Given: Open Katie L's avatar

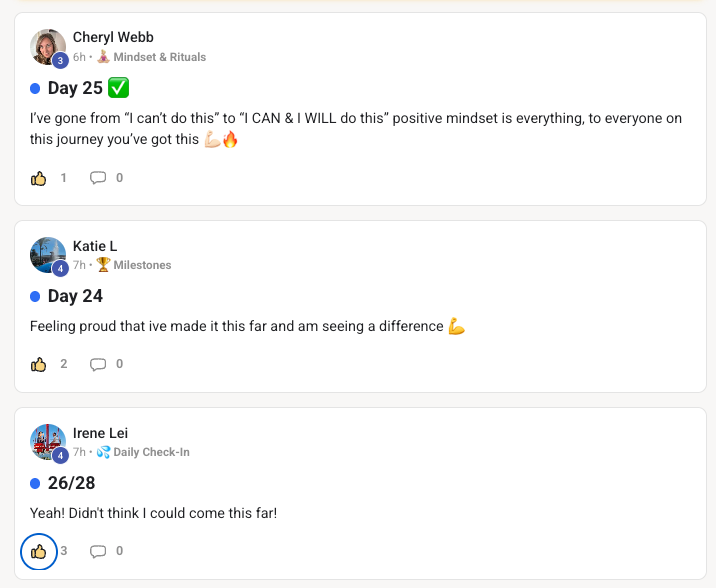Looking at the screenshot, I should [x=47, y=255].
